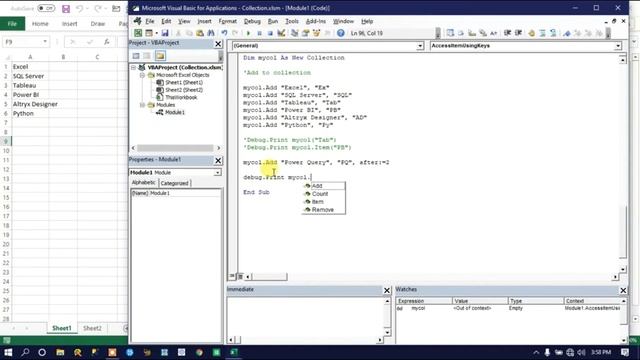Viewport: 640px width, 360px height.
Task: Choose Remove from the autocomplete list
Action: click(x=324, y=210)
